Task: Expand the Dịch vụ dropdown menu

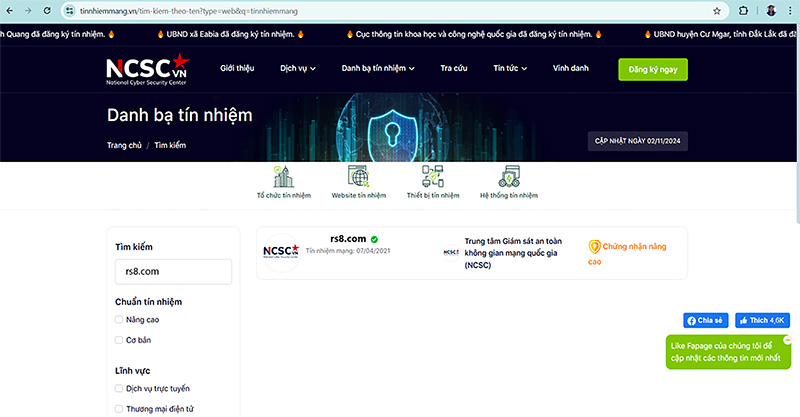Action: tap(298, 68)
